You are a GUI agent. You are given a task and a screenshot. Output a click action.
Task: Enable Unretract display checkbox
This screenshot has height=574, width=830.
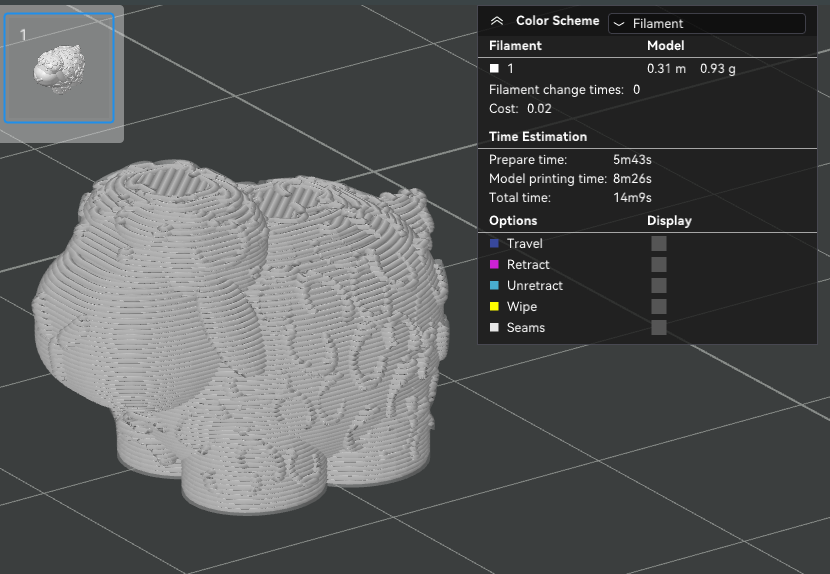[658, 285]
